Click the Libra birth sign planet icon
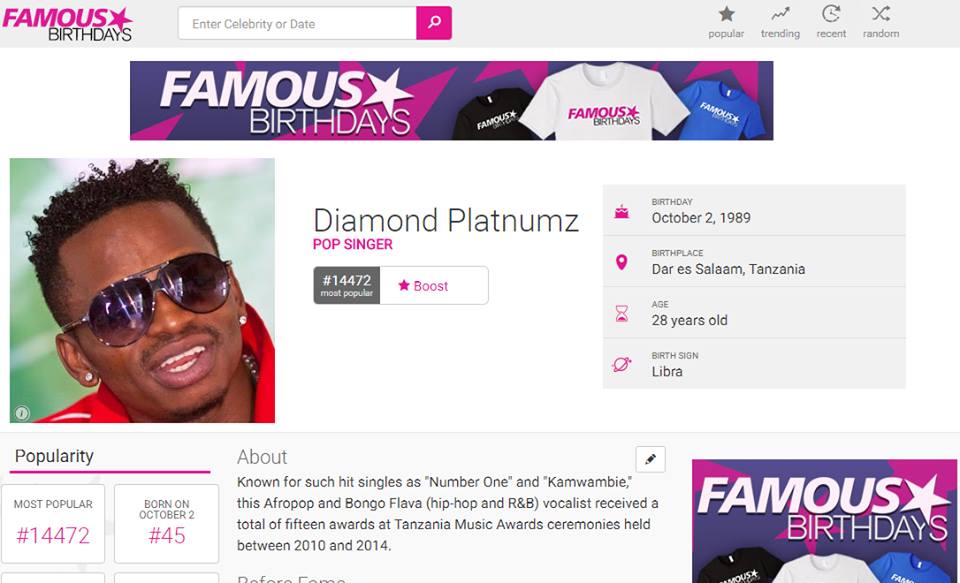The height and width of the screenshot is (583, 960). point(621,365)
